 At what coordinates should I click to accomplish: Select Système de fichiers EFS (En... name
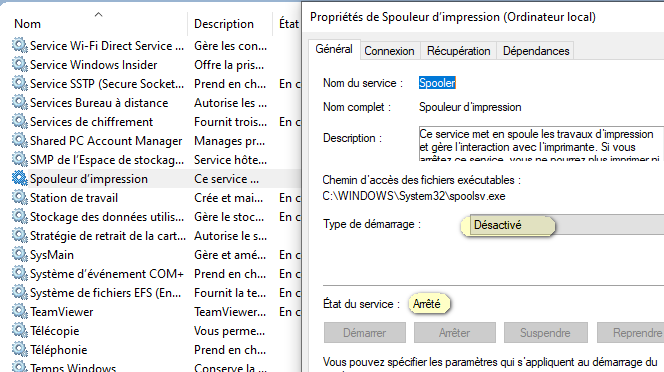click(105, 293)
